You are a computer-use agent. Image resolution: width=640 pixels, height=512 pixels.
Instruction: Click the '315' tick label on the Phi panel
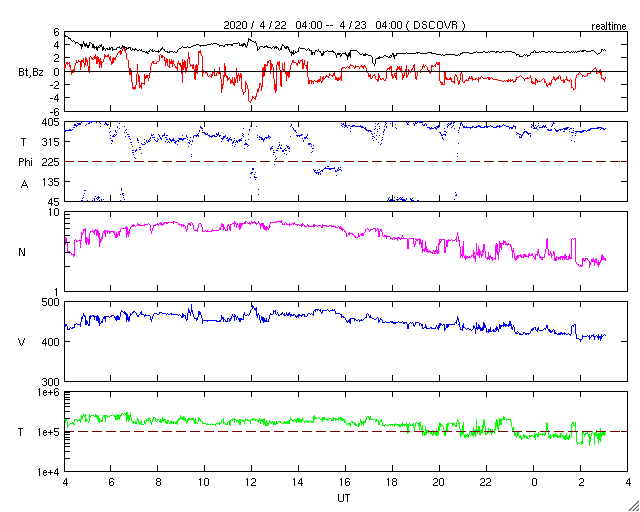tap(51, 142)
